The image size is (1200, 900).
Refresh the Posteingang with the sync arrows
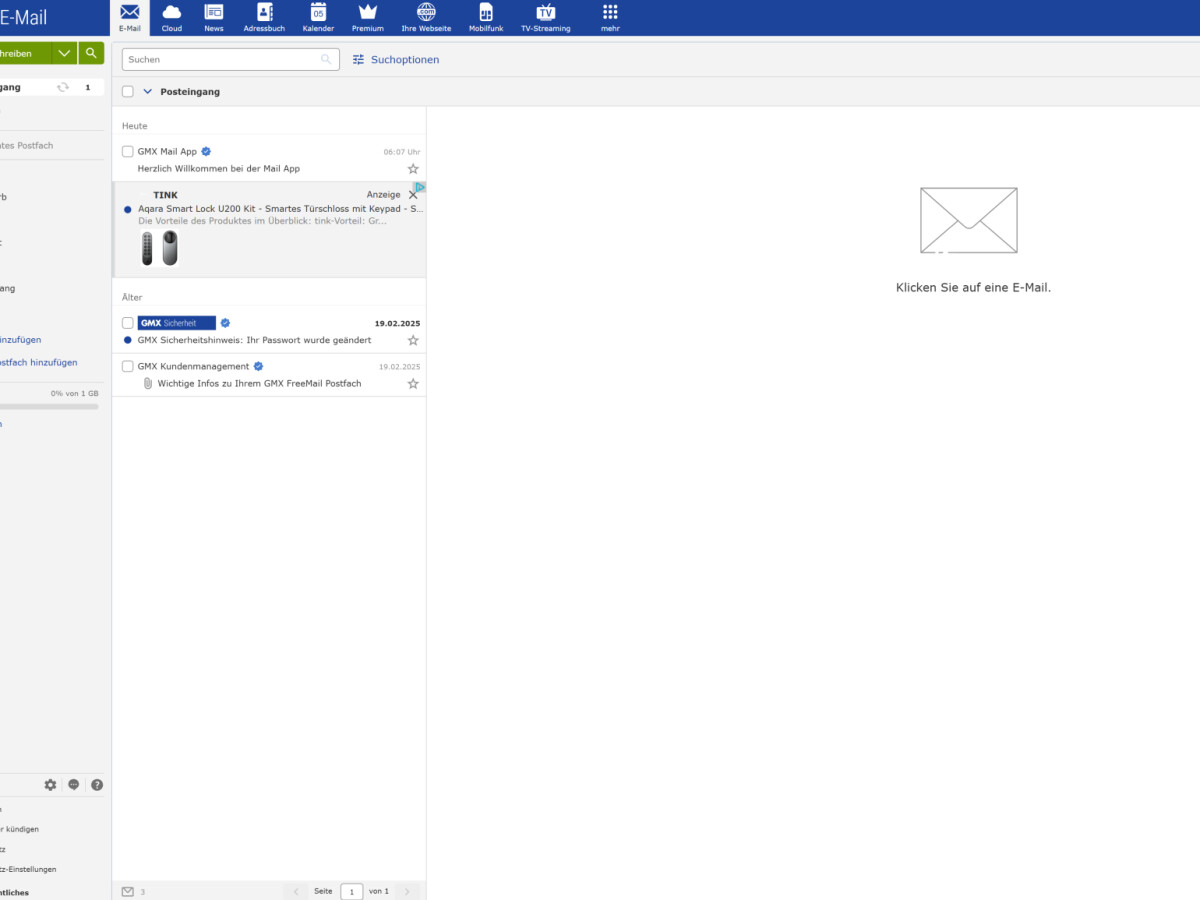coord(62,86)
